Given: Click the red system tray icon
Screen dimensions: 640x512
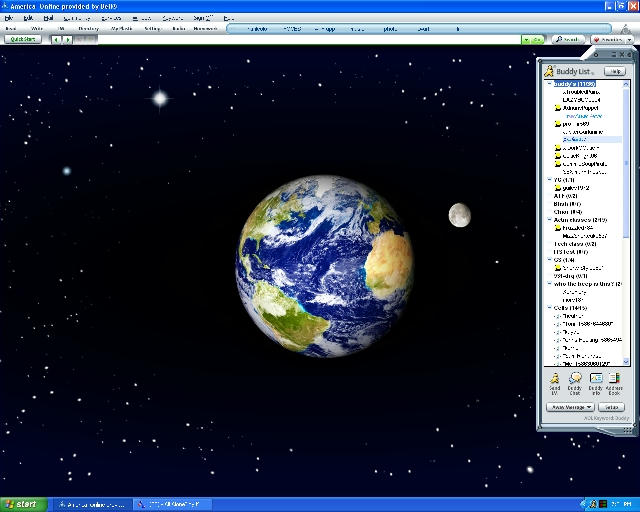Looking at the screenshot, I should click(603, 504).
